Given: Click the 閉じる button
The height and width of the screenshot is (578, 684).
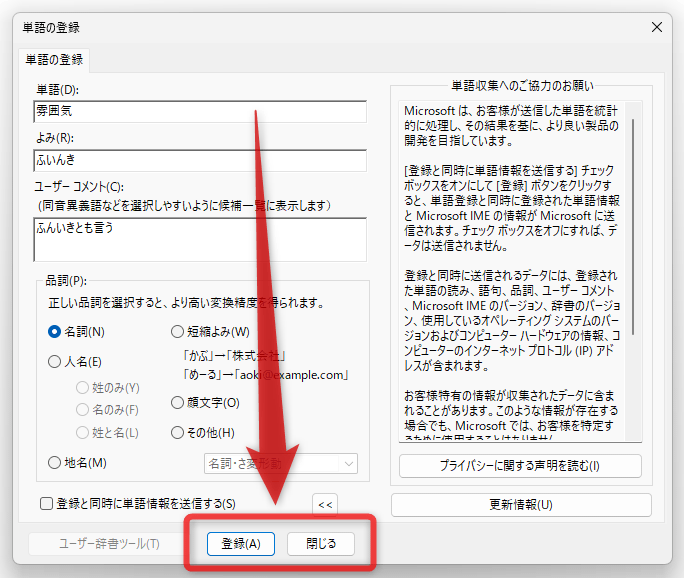Looking at the screenshot, I should coord(321,544).
